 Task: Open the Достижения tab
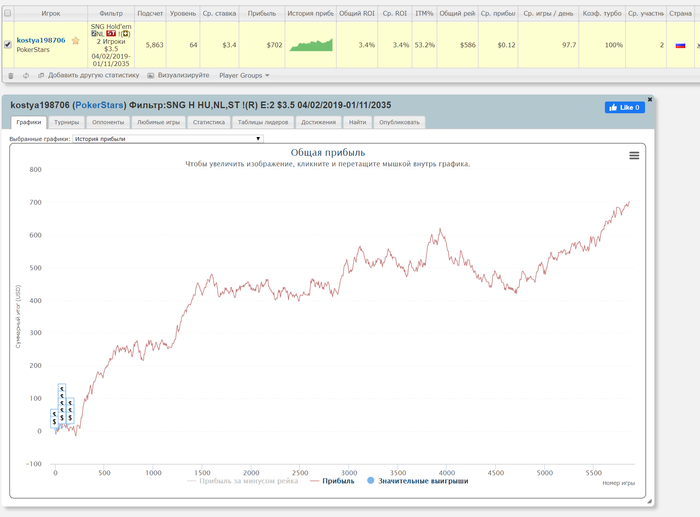coord(318,122)
